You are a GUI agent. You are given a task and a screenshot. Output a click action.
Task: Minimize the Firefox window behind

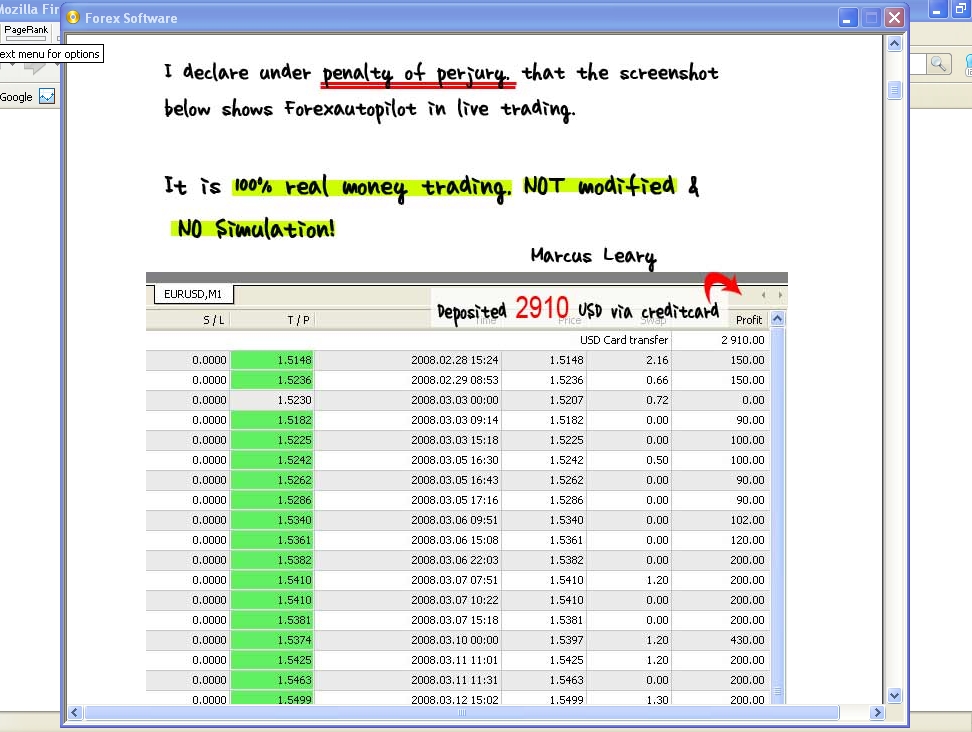tap(937, 10)
